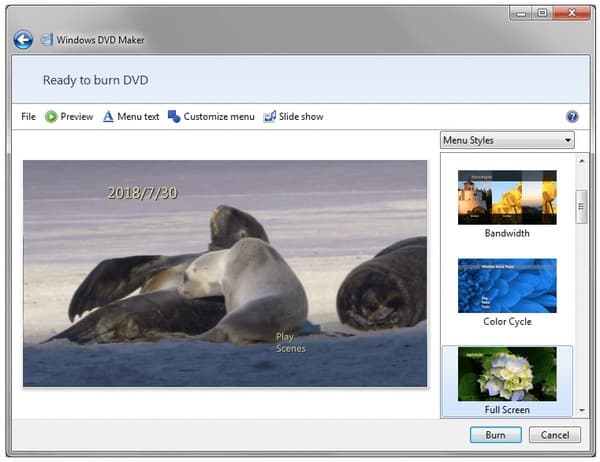
Task: Open the File menu
Action: pos(28,116)
